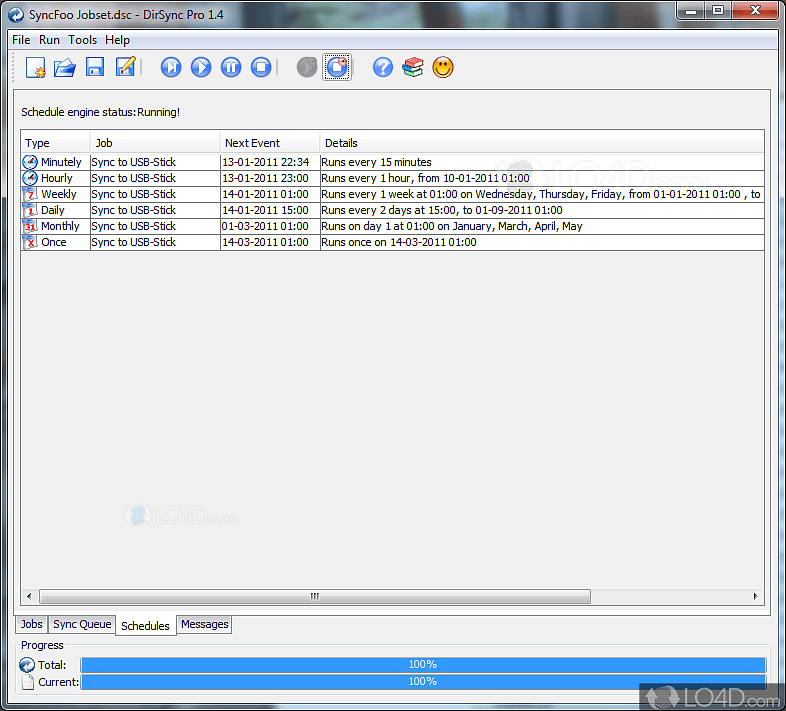Click 'Runs once on 14-03-2011' details cell
This screenshot has height=711, width=786.
point(542,242)
